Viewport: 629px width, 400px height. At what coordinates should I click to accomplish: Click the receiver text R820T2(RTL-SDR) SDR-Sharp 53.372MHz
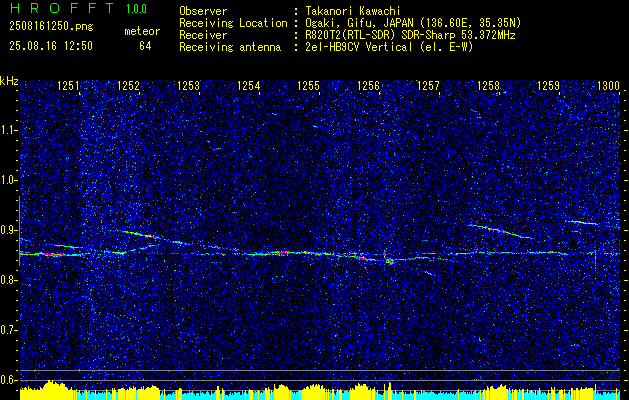(410, 35)
